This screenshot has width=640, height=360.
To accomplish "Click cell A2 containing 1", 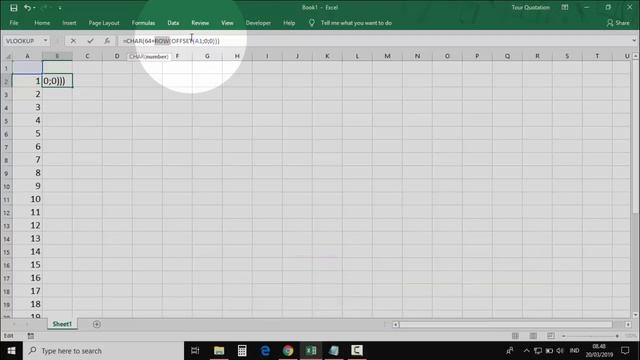I will pyautogui.click(x=27, y=81).
